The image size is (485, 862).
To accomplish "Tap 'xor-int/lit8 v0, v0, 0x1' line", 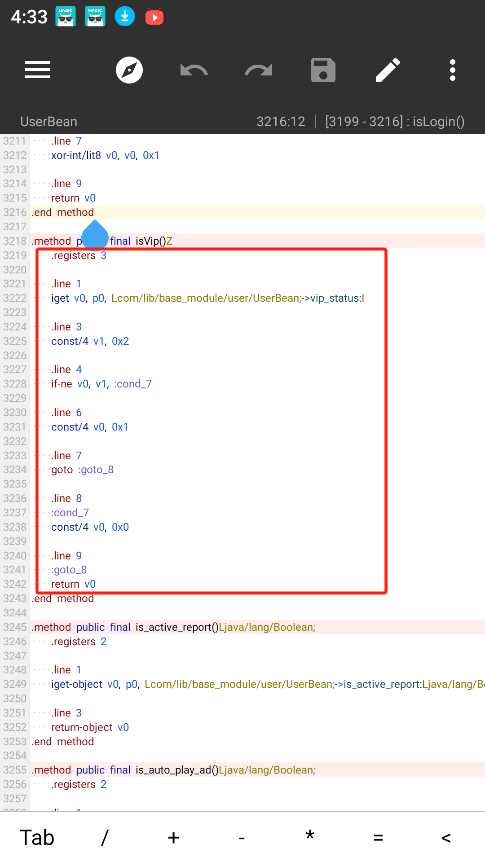I will click(106, 155).
